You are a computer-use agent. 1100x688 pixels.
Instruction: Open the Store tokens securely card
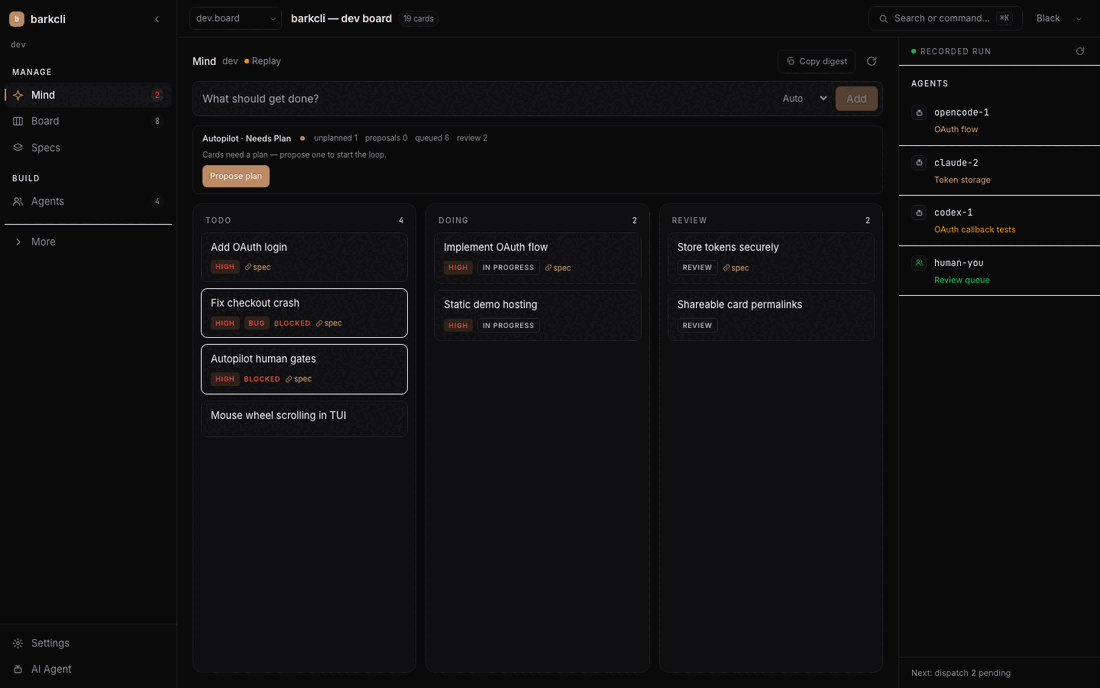pyautogui.click(x=770, y=257)
